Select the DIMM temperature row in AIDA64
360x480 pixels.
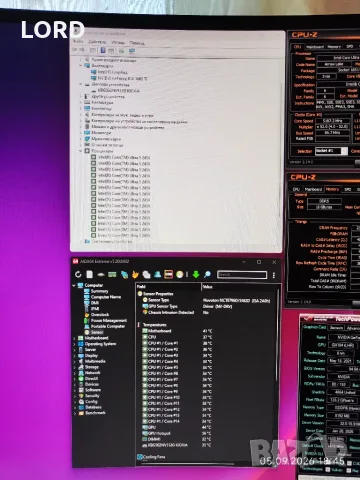click(x=207, y=439)
